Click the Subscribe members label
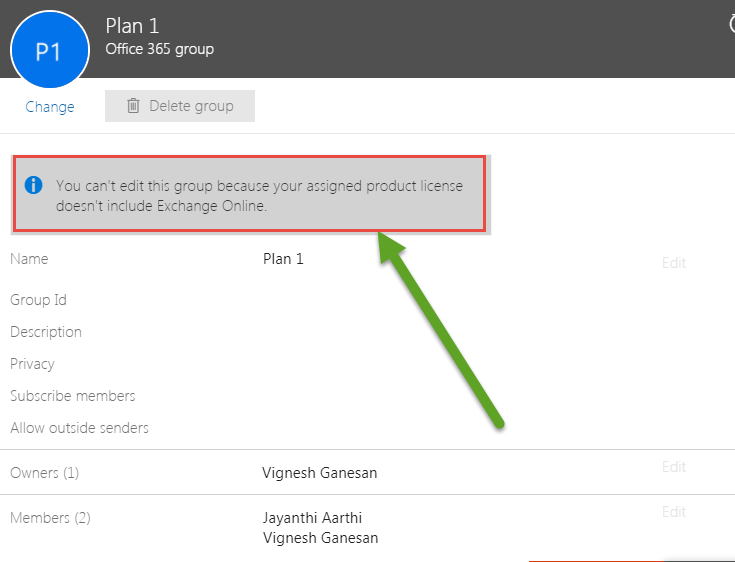This screenshot has height=562, width=735. coord(73,396)
